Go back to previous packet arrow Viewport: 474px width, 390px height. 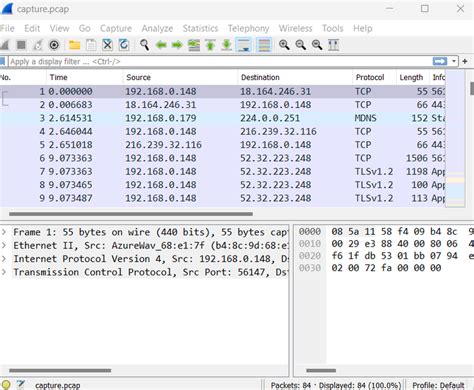click(x=161, y=45)
